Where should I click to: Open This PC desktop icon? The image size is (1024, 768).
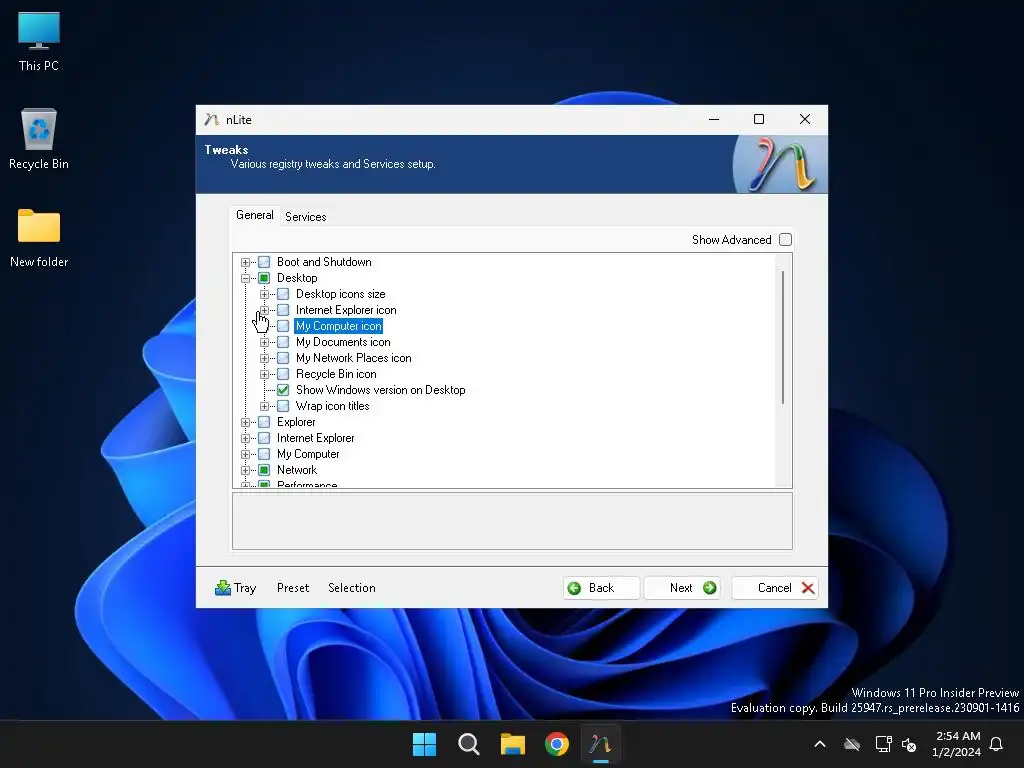39,40
